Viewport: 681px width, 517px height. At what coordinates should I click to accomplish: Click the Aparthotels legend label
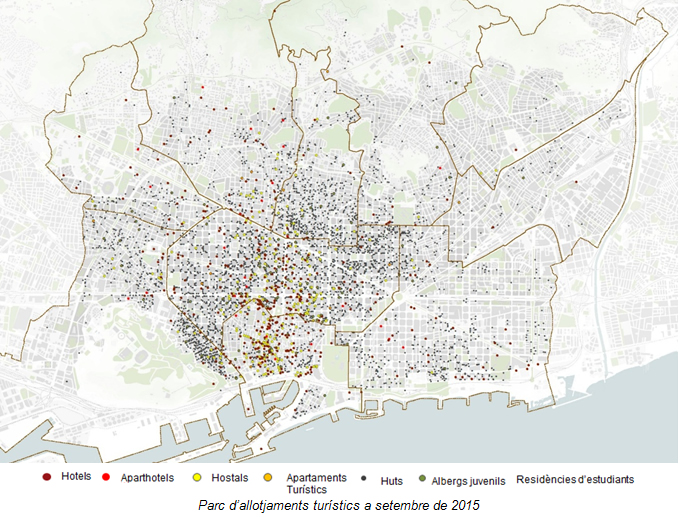coord(147,479)
